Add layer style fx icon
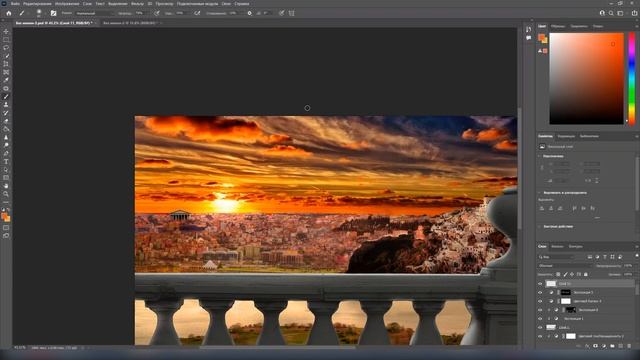 pyautogui.click(x=587, y=346)
